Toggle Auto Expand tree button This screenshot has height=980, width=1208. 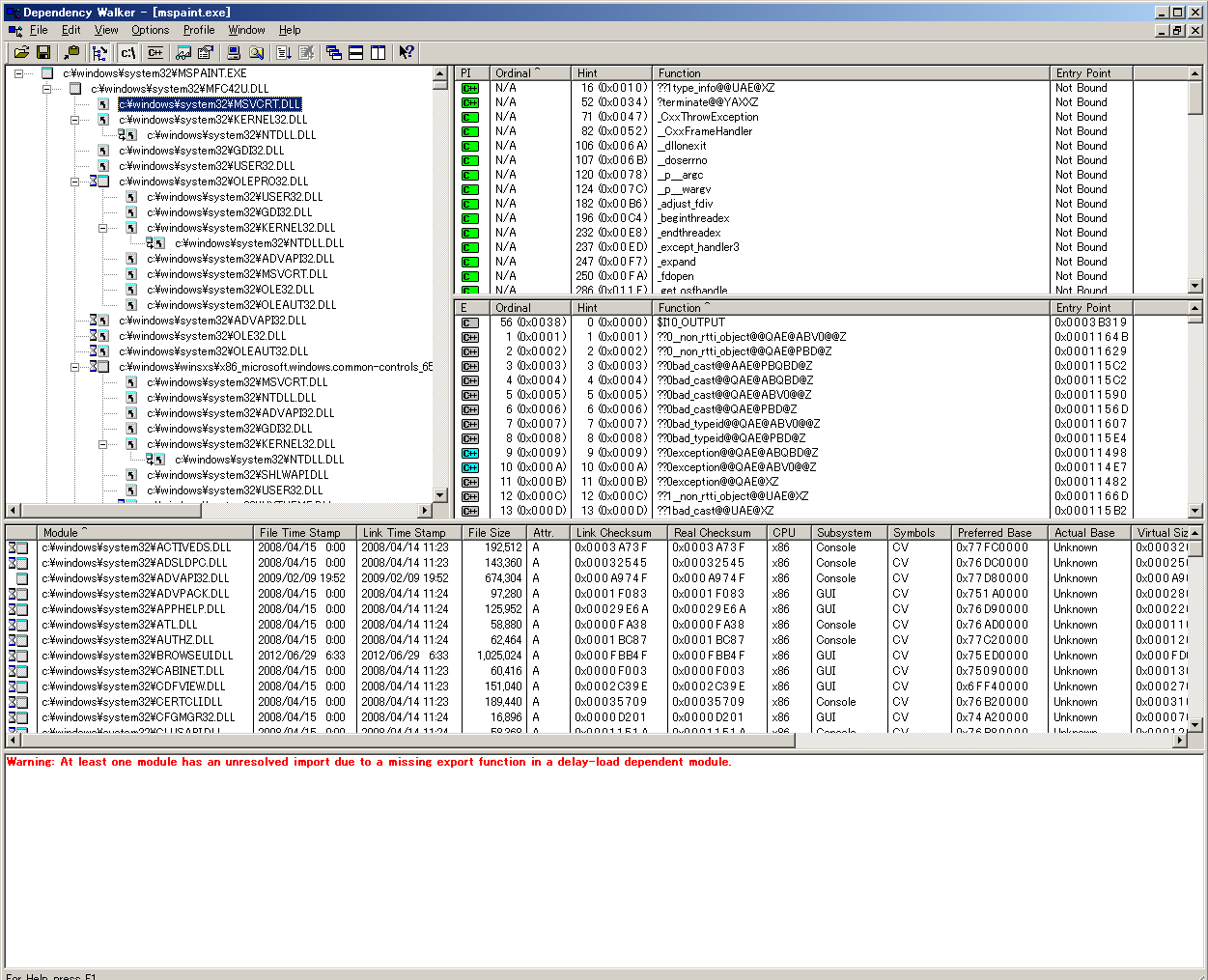(x=99, y=53)
